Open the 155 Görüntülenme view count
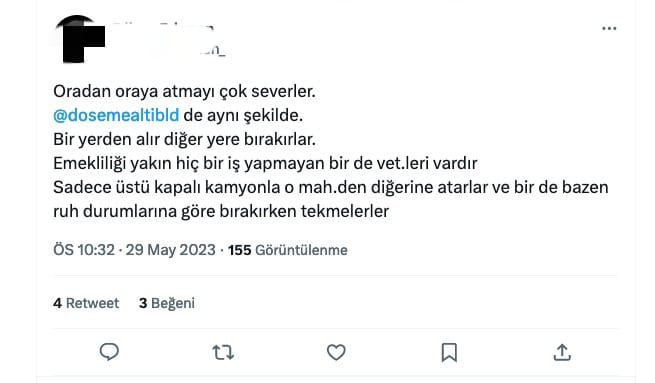This screenshot has height=383, width=655. [287, 250]
